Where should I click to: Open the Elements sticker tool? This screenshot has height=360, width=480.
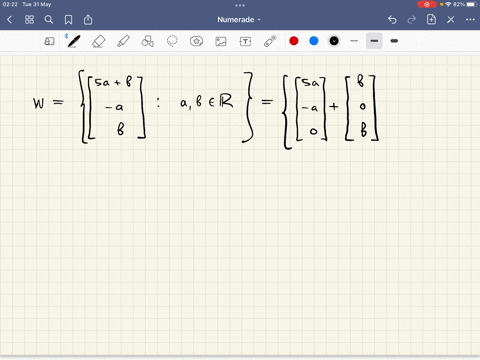pyautogui.click(x=196, y=41)
